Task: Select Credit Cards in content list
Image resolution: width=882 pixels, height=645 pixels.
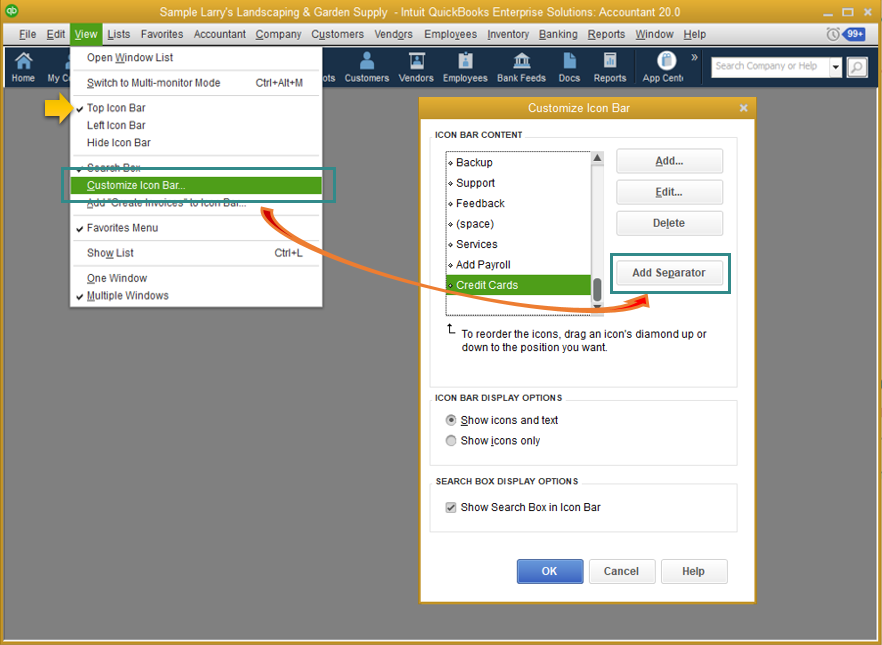Action: point(518,285)
